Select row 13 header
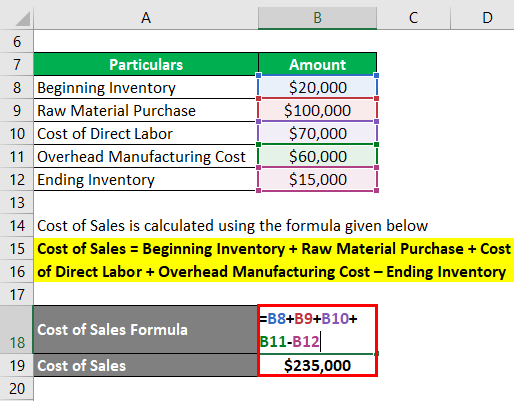Image resolution: width=514 pixels, height=401 pixels. (17, 203)
